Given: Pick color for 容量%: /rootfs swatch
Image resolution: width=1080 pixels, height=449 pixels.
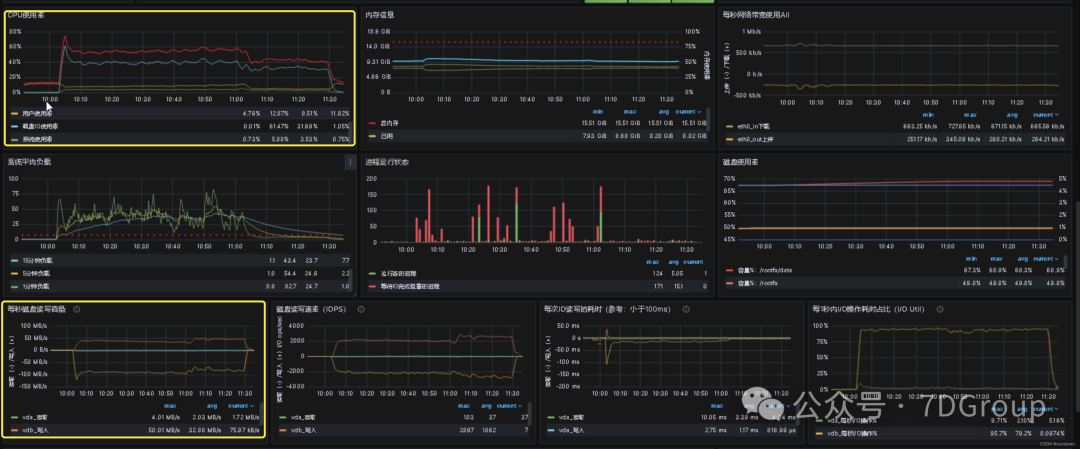Looking at the screenshot, I should pos(731,282).
